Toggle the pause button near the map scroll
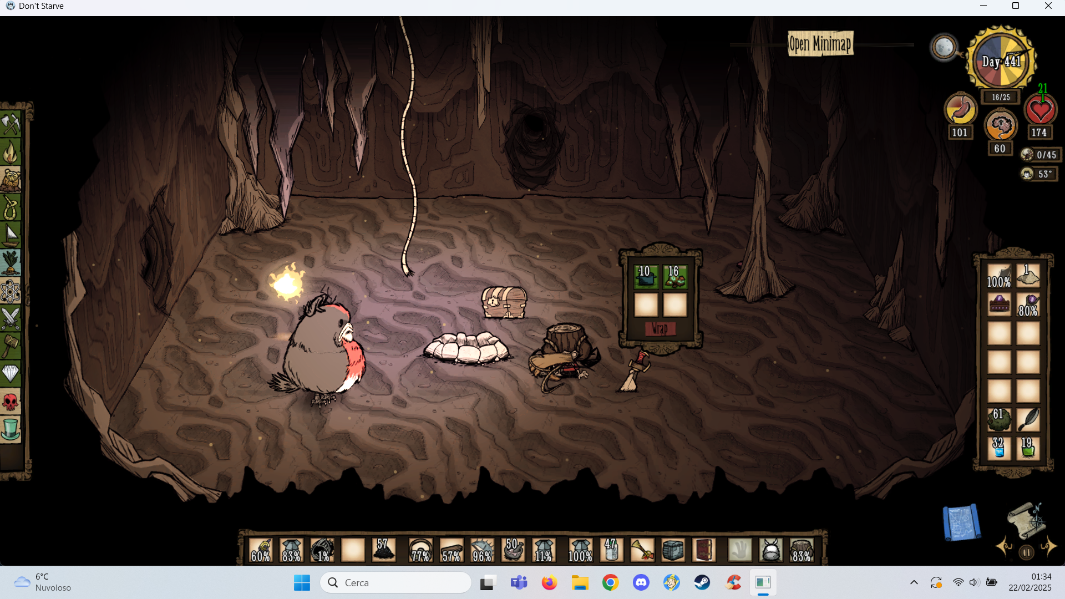 [1025, 552]
